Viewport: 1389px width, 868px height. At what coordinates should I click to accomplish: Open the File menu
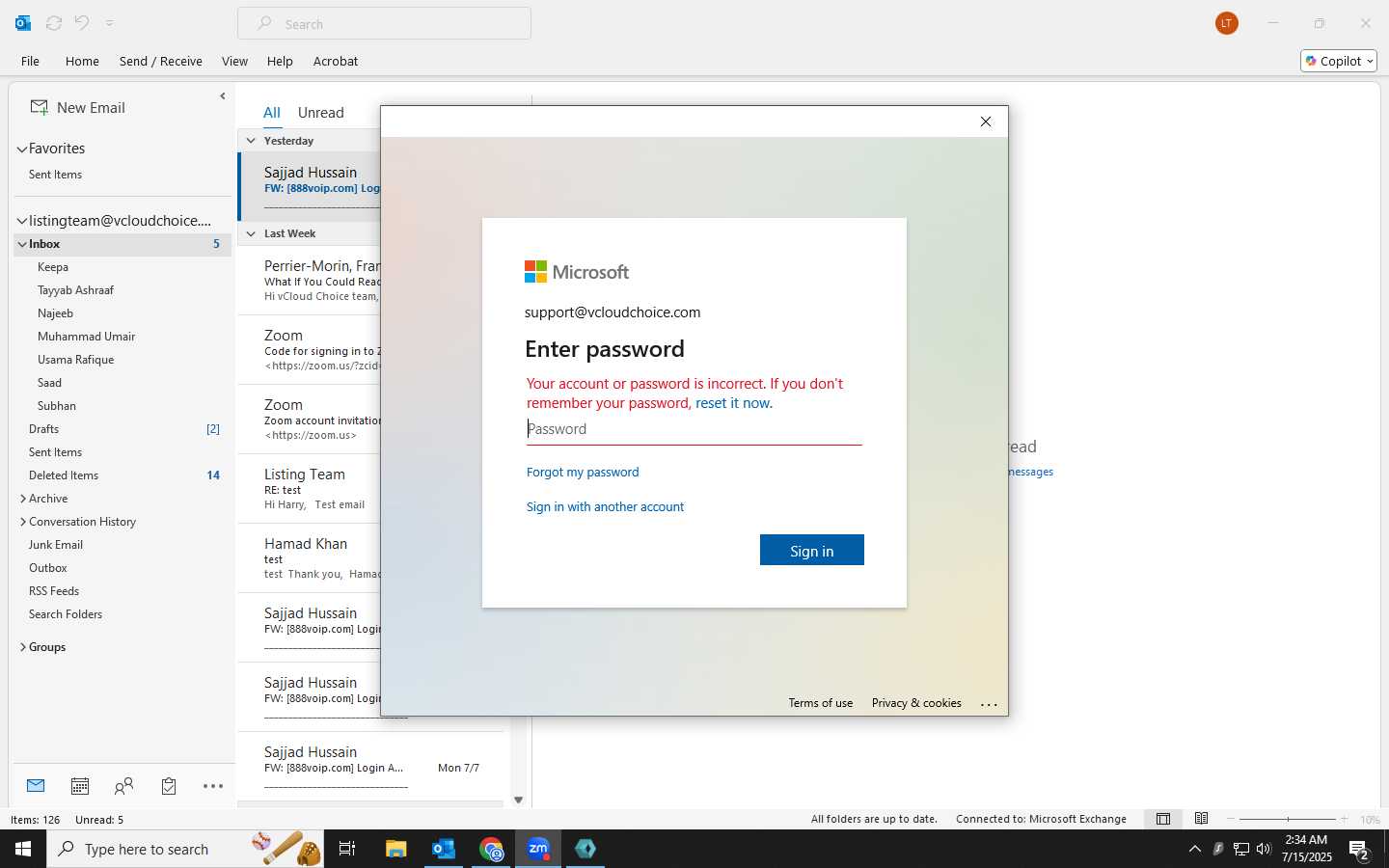click(x=31, y=61)
